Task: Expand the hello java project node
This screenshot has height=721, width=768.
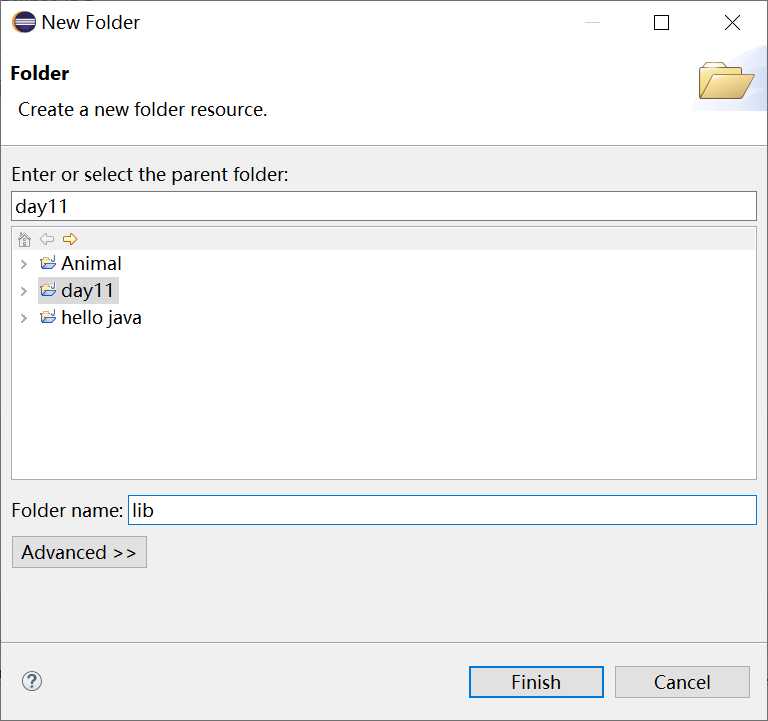Action: (24, 318)
